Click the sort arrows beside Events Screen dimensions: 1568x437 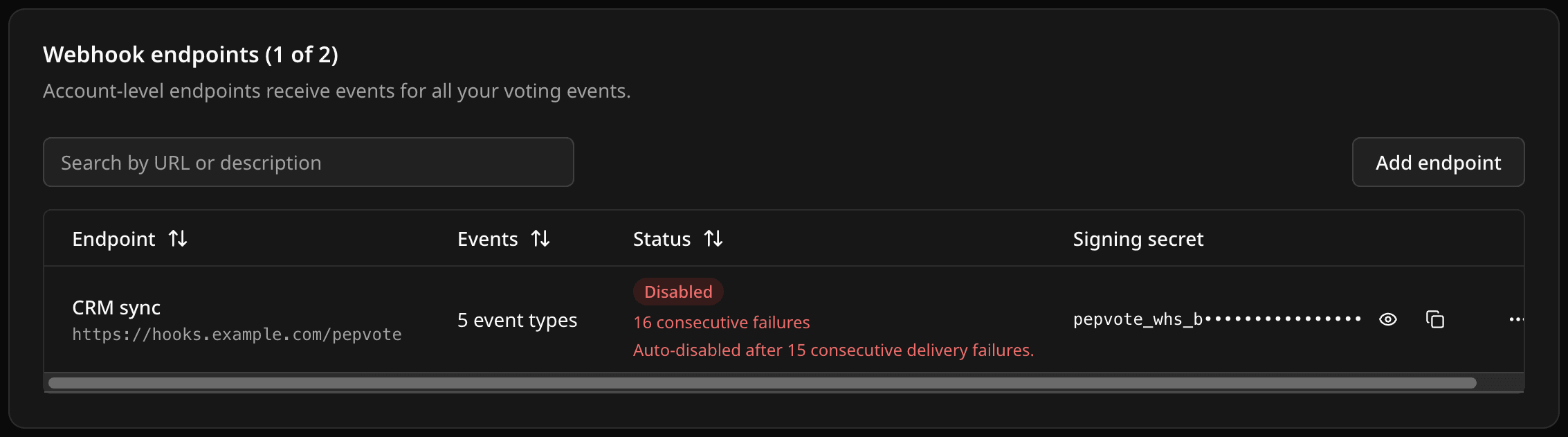(x=540, y=239)
